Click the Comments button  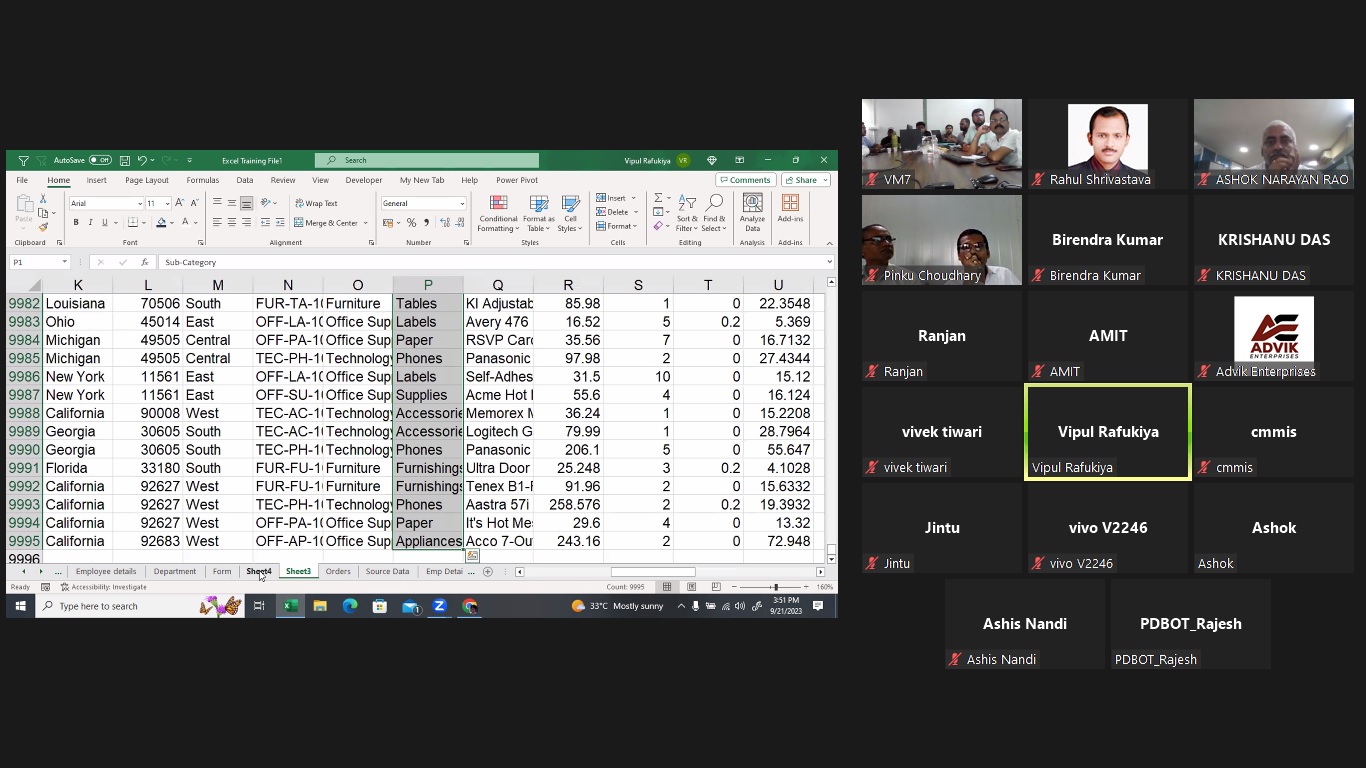[745, 180]
